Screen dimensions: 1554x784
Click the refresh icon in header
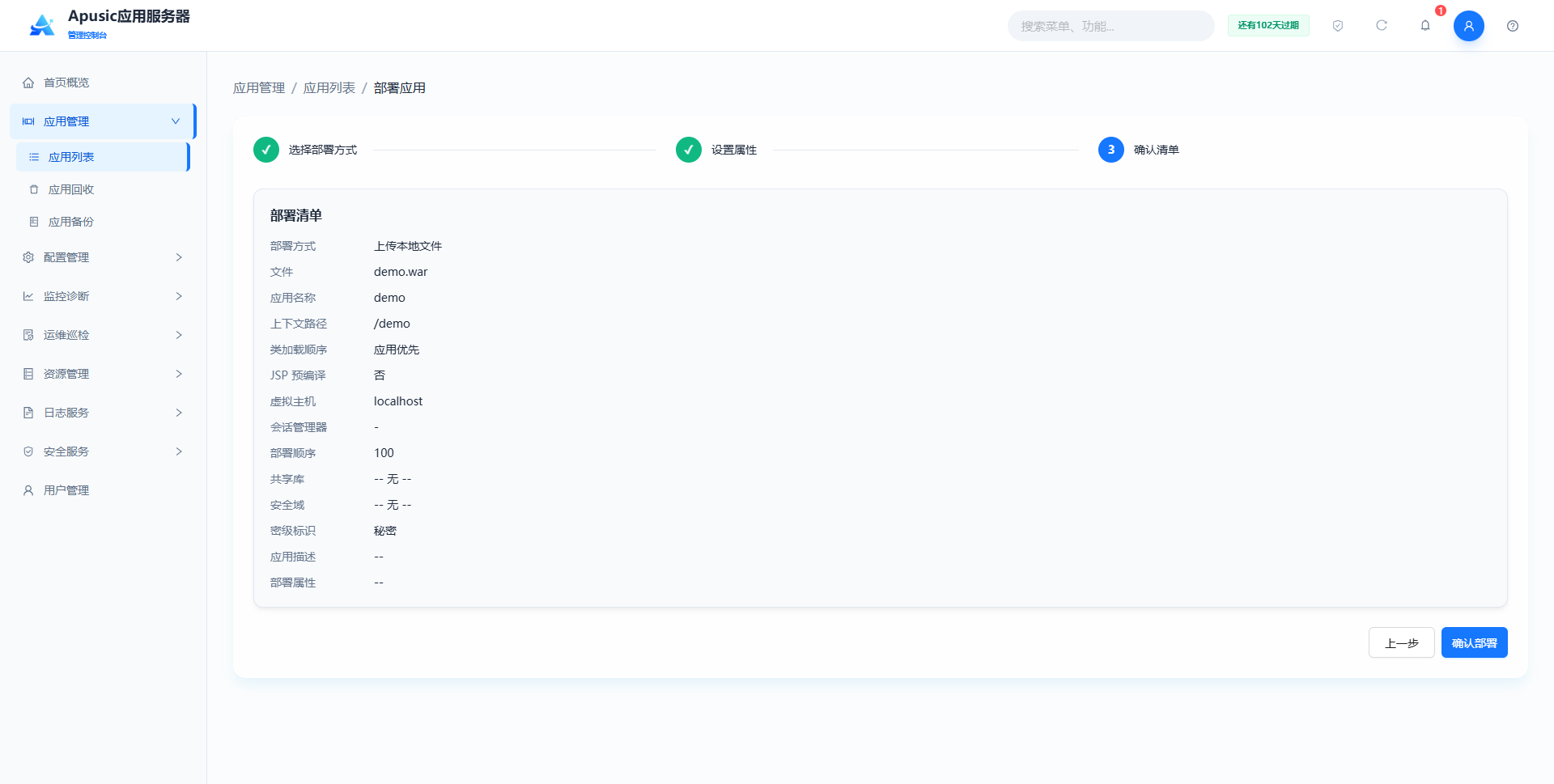click(x=1382, y=26)
